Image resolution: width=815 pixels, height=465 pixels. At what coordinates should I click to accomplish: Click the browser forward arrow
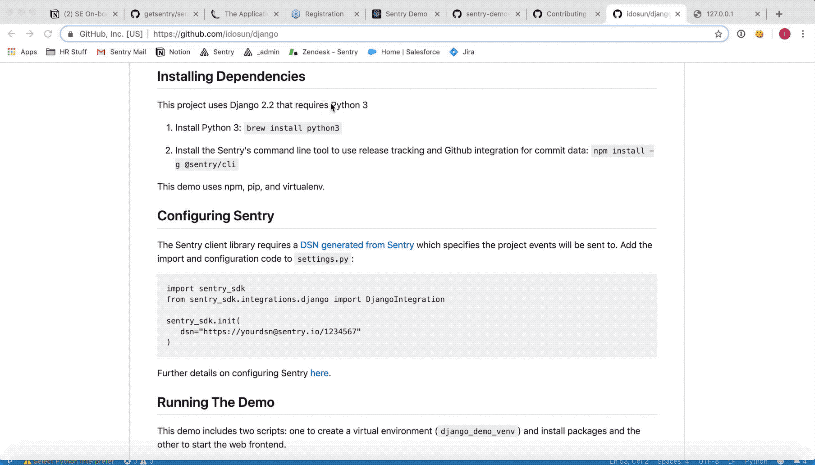click(x=30, y=34)
